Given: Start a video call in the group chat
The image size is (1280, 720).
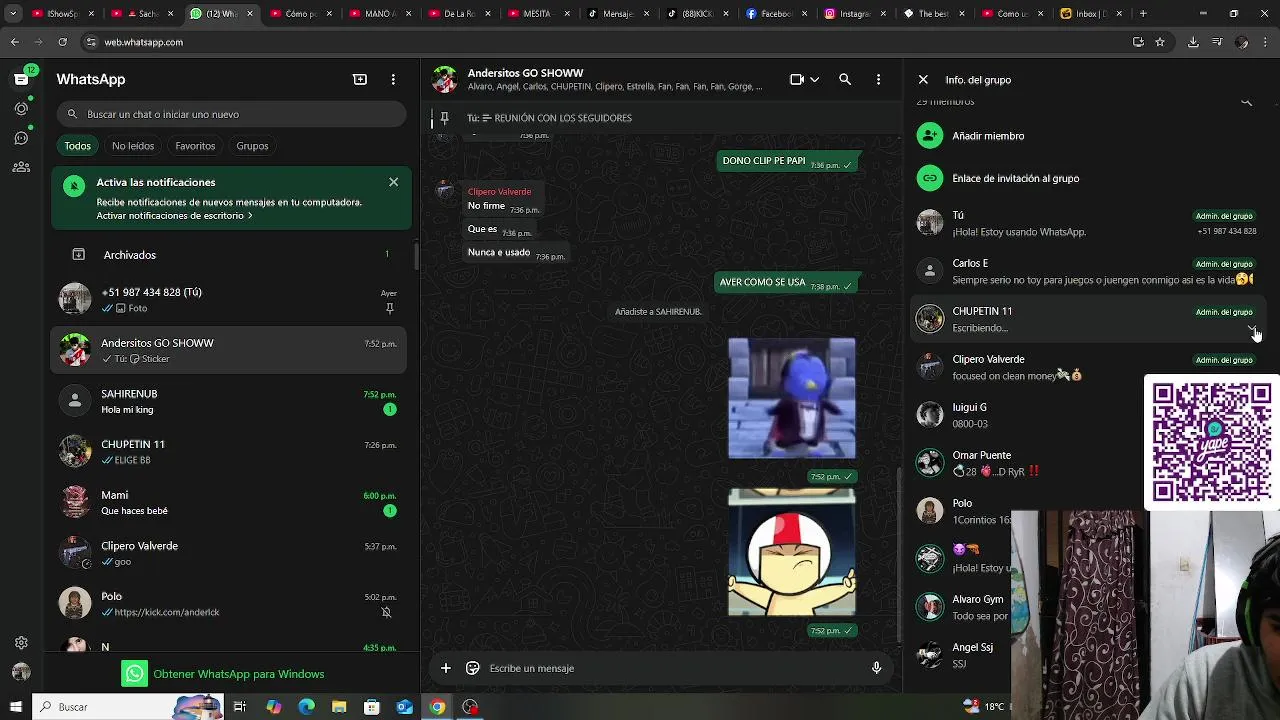Looking at the screenshot, I should (797, 79).
